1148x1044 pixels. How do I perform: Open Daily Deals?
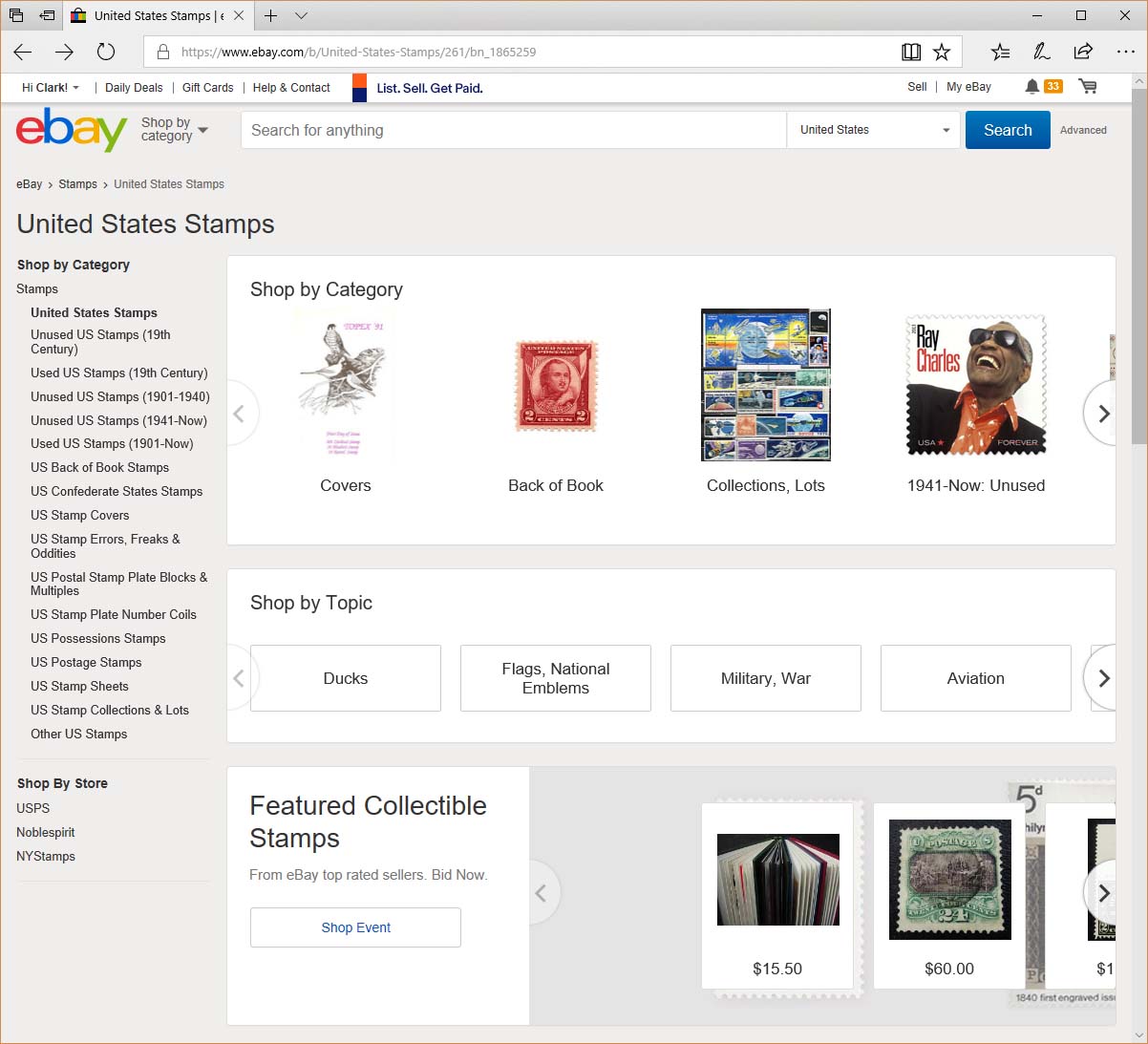[134, 87]
